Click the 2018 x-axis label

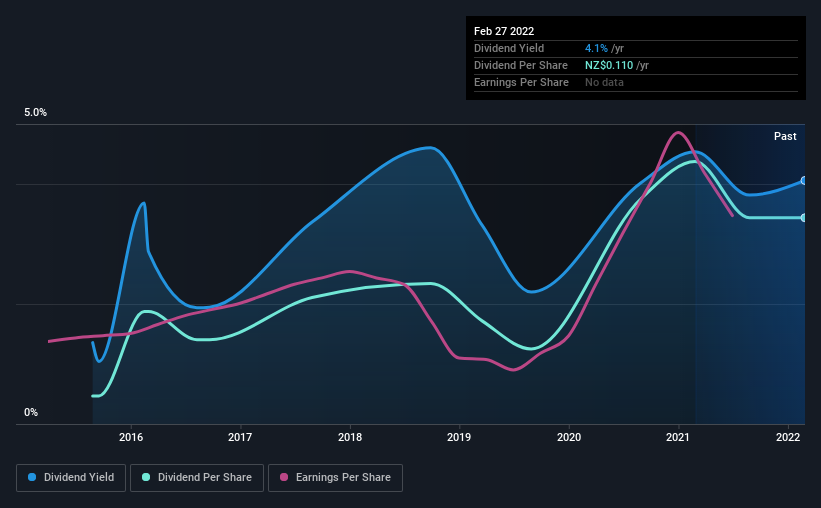[x=350, y=437]
